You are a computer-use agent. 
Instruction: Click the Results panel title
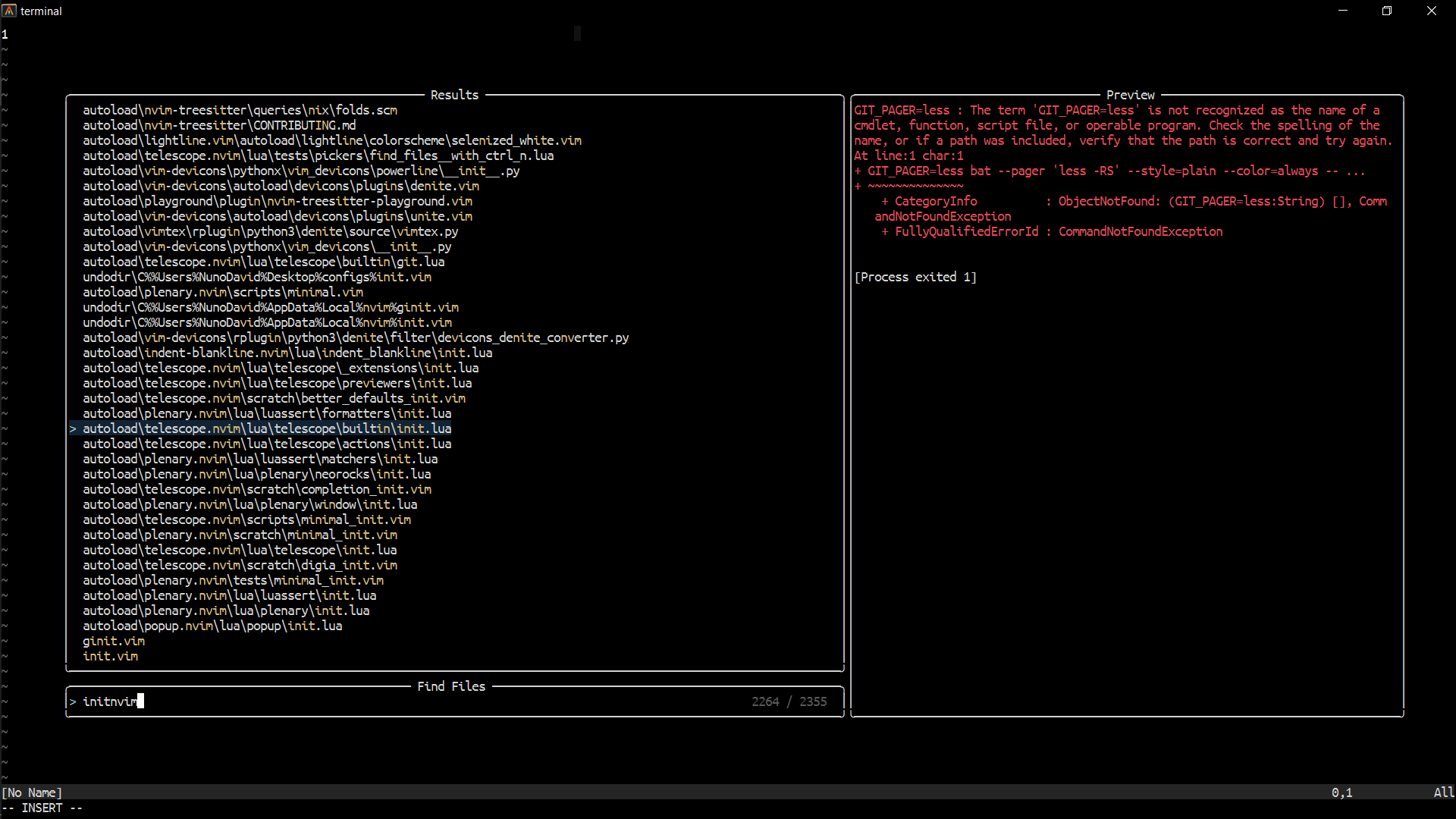click(453, 95)
